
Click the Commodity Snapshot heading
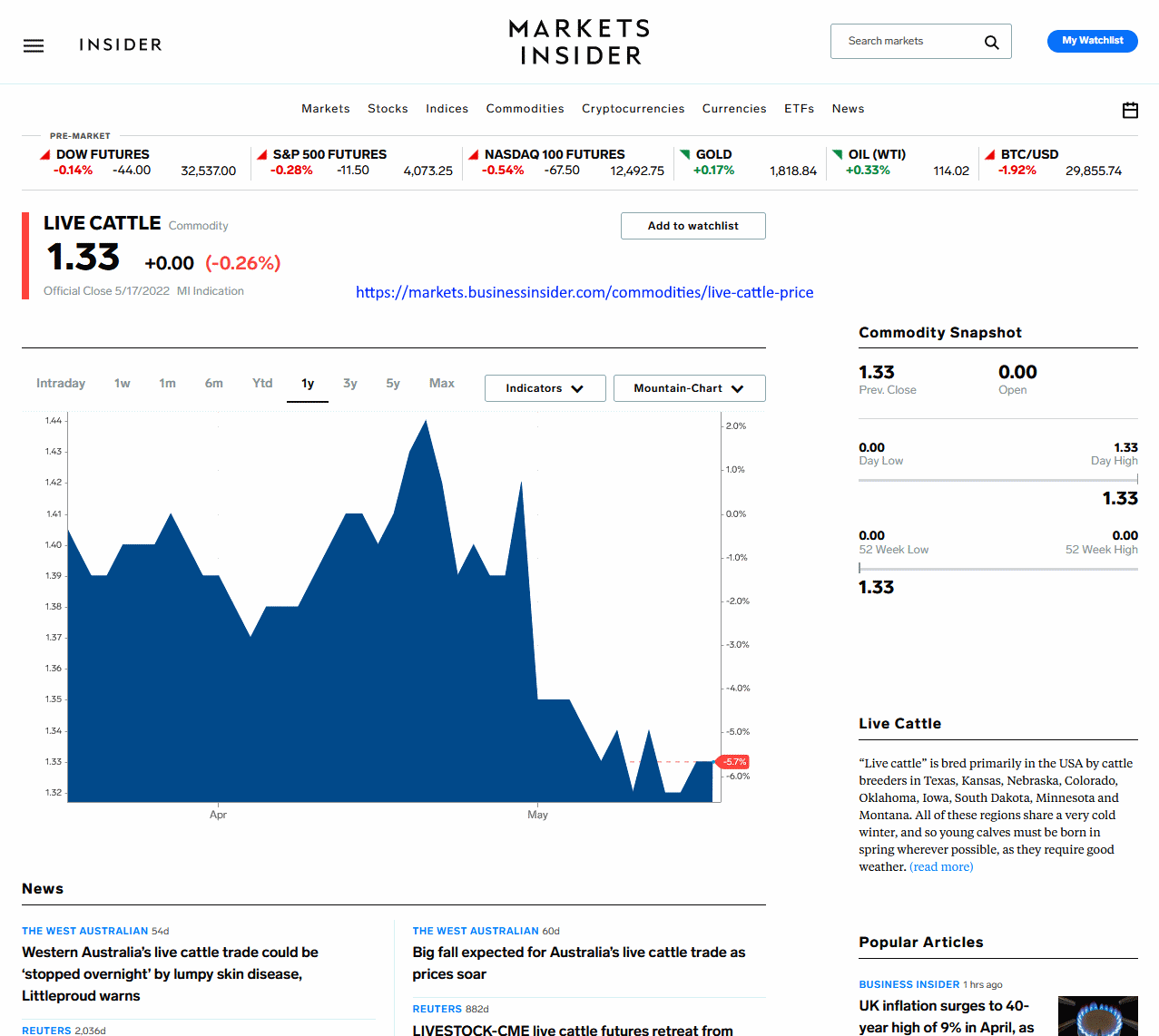coord(940,333)
